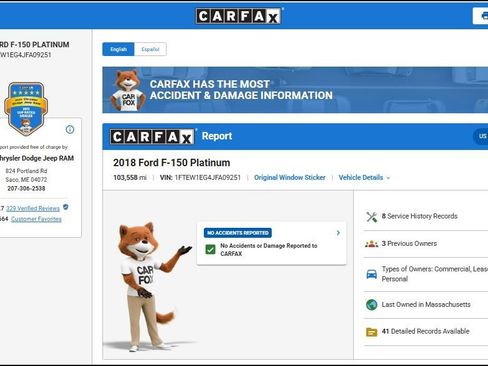Click the verified shield icon beside reviews
The image size is (488, 366).
click(x=66, y=207)
